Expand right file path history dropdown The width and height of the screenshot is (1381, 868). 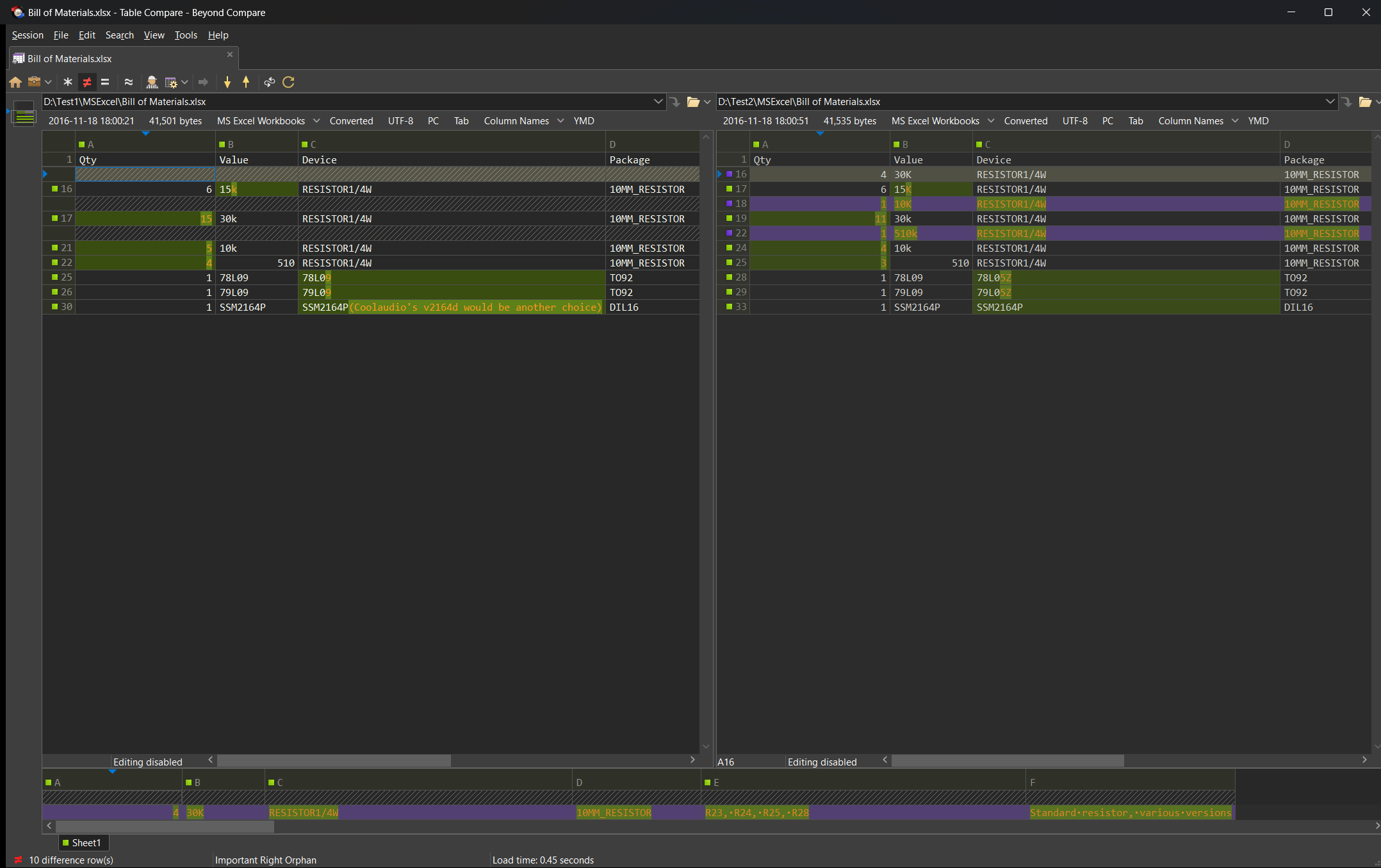(x=1330, y=102)
